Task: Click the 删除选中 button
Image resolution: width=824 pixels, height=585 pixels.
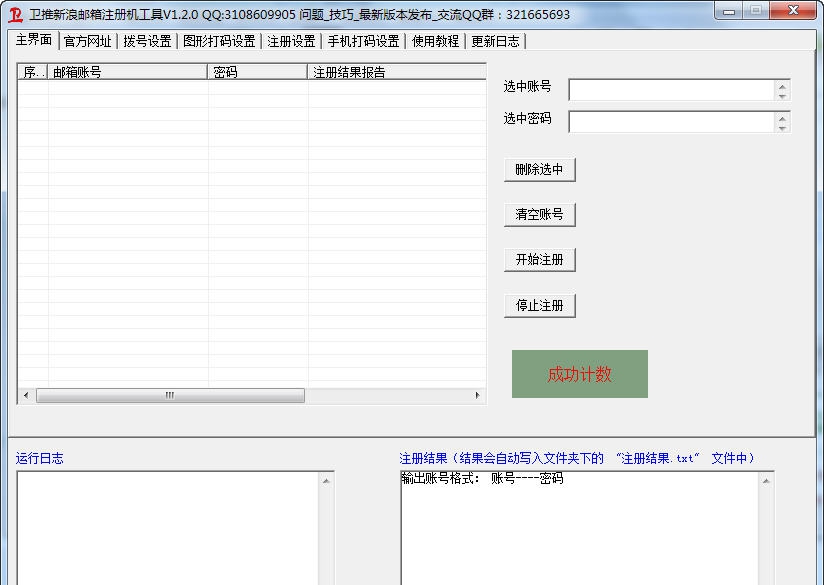Action: point(541,169)
